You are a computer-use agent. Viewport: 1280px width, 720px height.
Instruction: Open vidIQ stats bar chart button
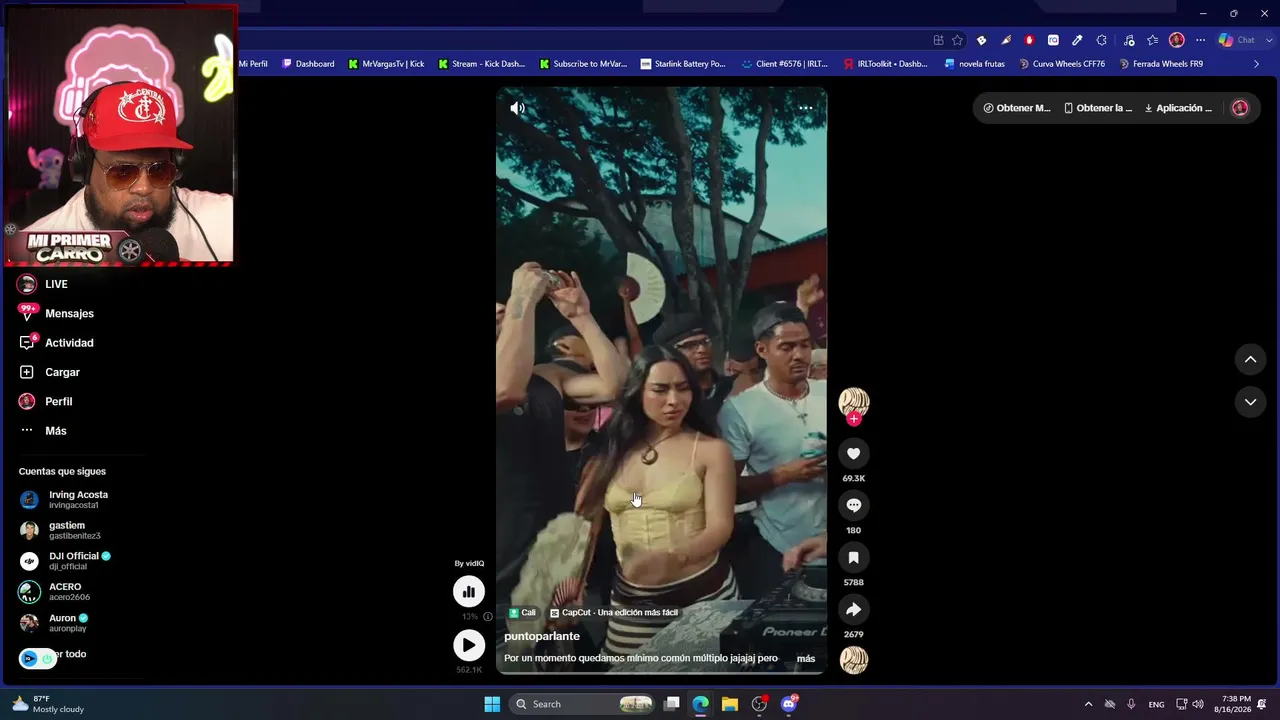click(468, 592)
